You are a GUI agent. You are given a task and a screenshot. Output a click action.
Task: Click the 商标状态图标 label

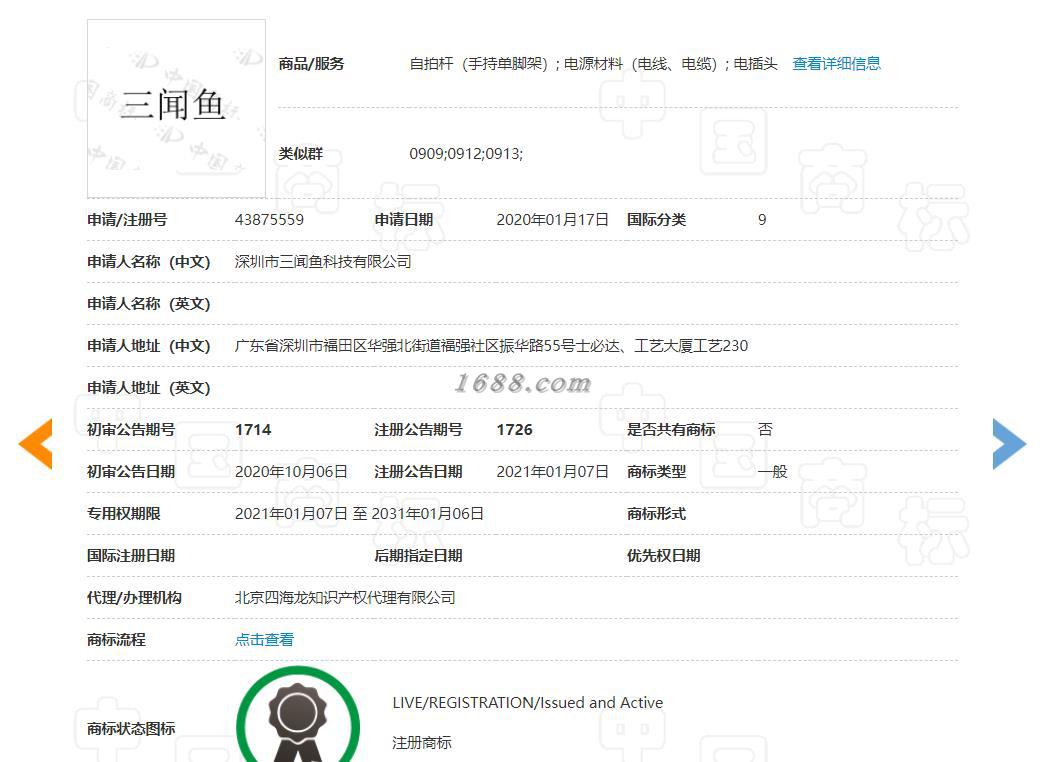pyautogui.click(x=131, y=729)
